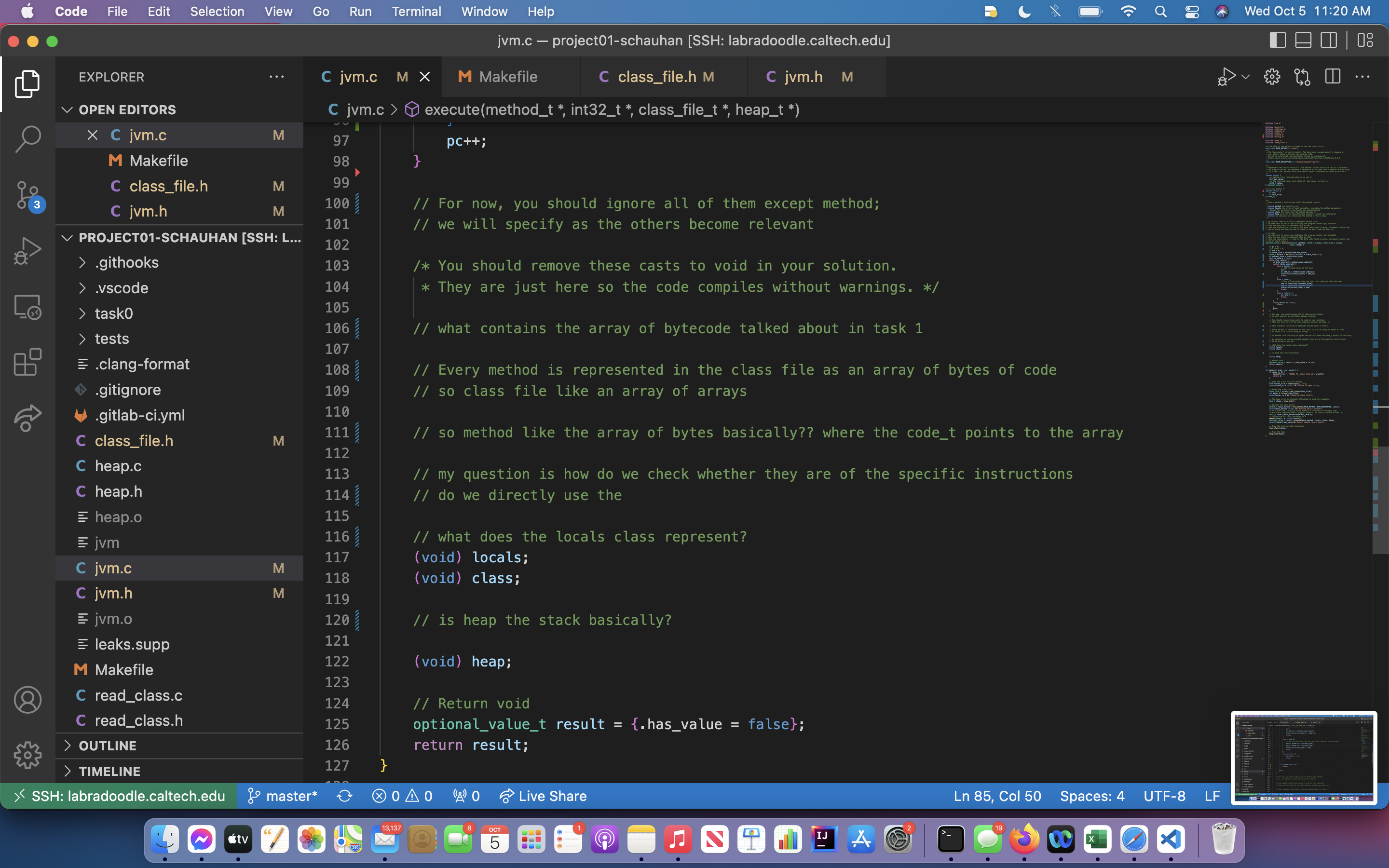The height and width of the screenshot is (868, 1389).
Task: Expand the tests folder
Action: point(112,339)
